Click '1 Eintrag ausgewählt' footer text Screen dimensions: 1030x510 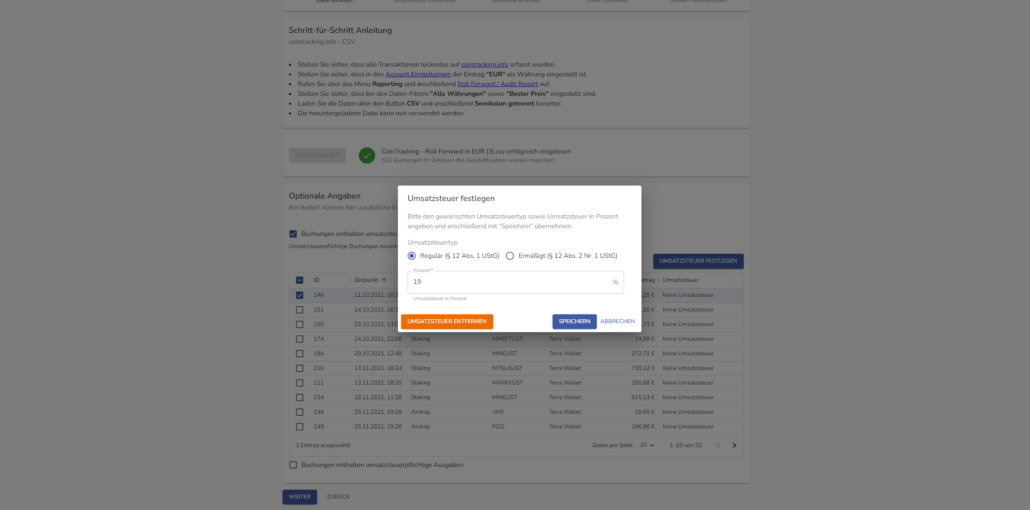pyautogui.click(x=323, y=445)
